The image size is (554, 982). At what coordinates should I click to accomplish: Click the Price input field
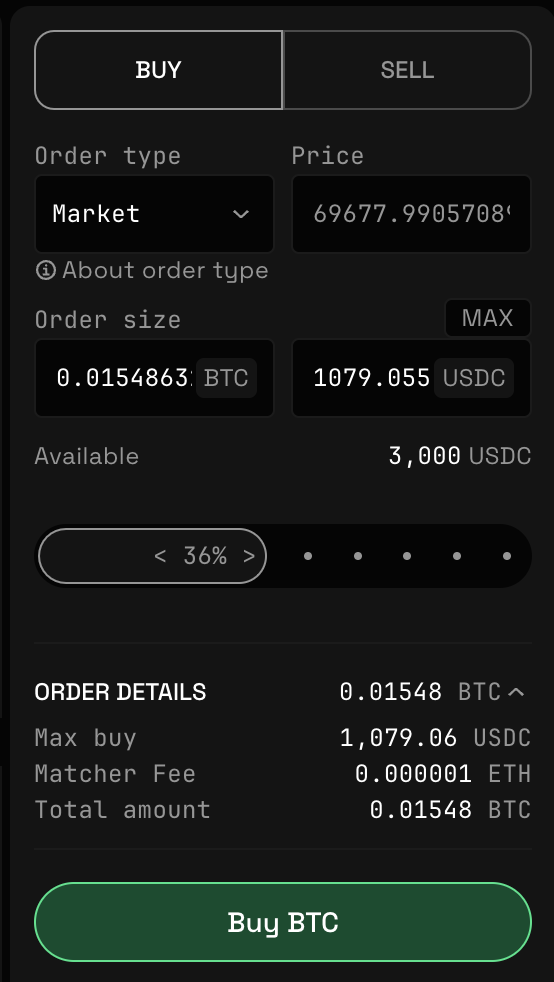pyautogui.click(x=411, y=214)
